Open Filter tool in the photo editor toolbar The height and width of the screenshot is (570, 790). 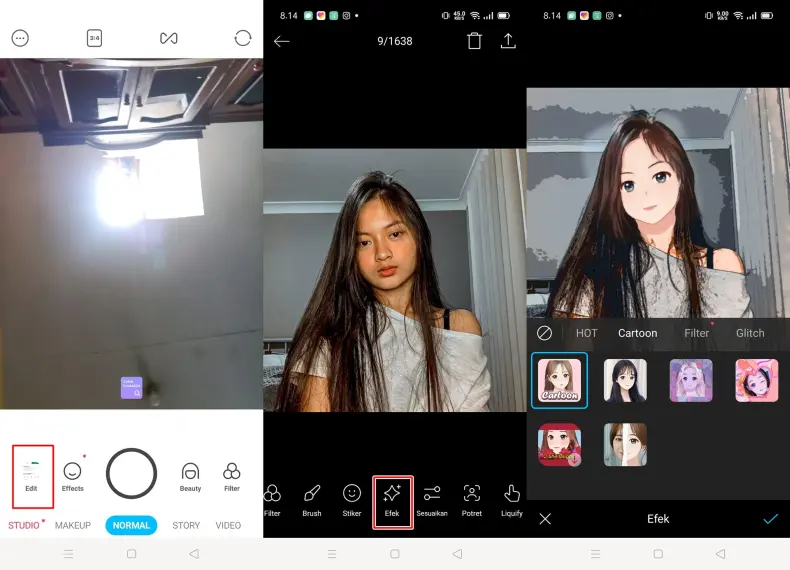pos(272,500)
